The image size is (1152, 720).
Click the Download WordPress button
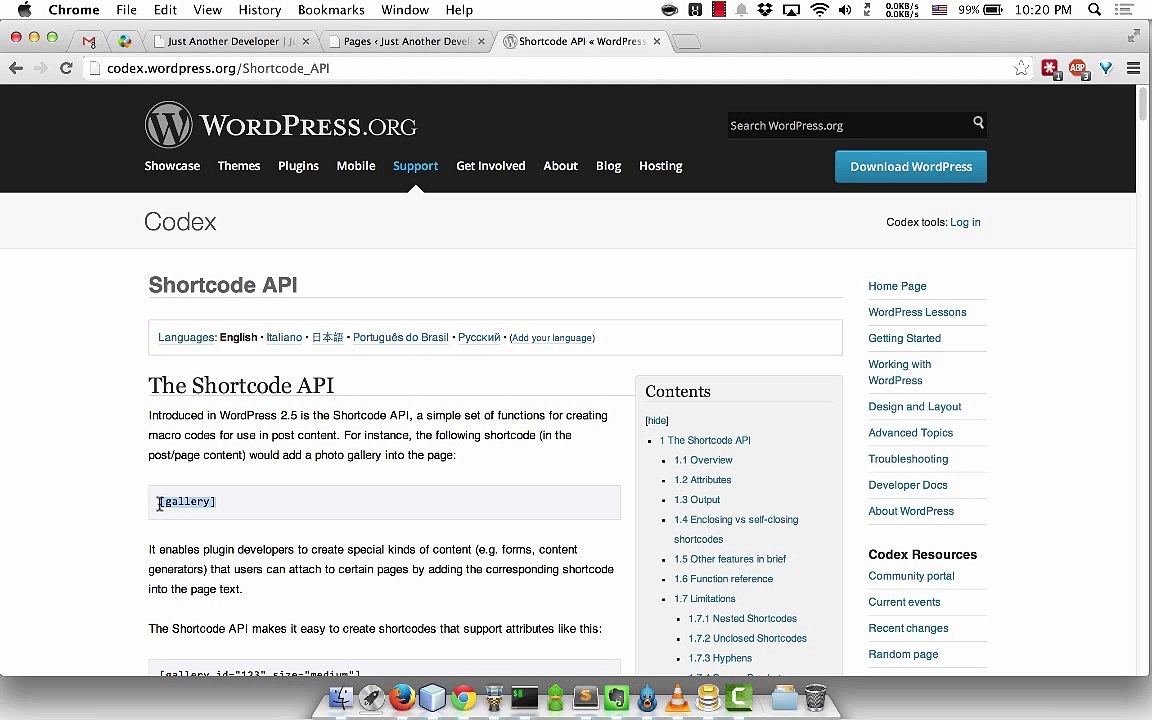coord(911,167)
